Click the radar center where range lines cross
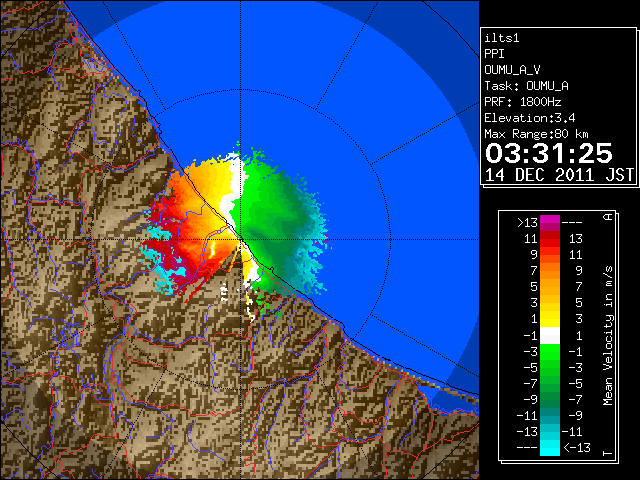This screenshot has width=640, height=480. point(240,239)
